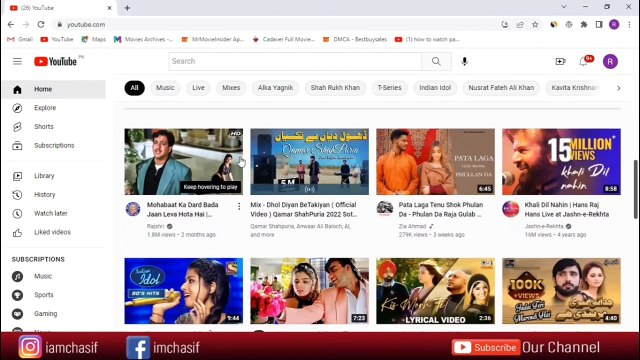640x360 pixels.
Task: Bookmark this page with star icon
Action: click(535, 24)
